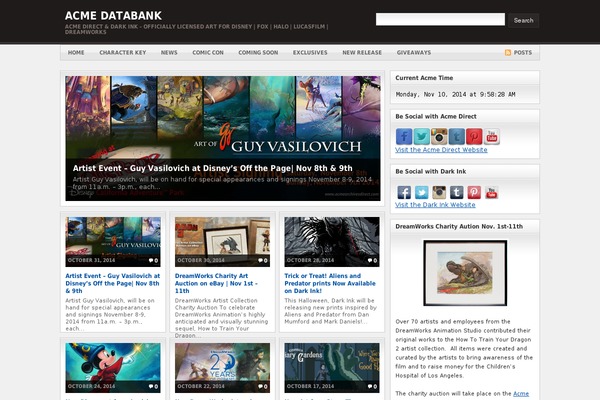Subscribe via the Posts RSS feed icon
This screenshot has width=600, height=400.
[509, 52]
